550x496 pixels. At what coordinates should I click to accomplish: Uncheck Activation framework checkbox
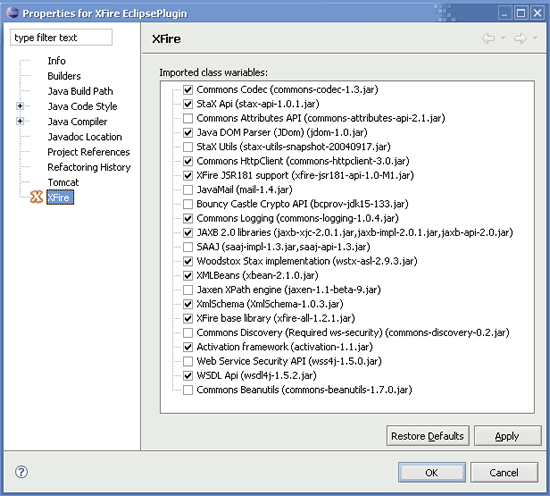188,347
